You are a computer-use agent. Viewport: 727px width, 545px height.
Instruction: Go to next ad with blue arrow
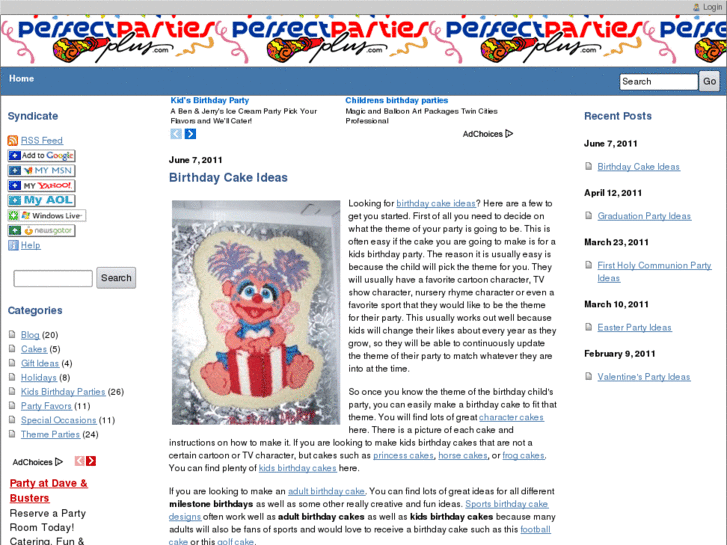coord(190,134)
